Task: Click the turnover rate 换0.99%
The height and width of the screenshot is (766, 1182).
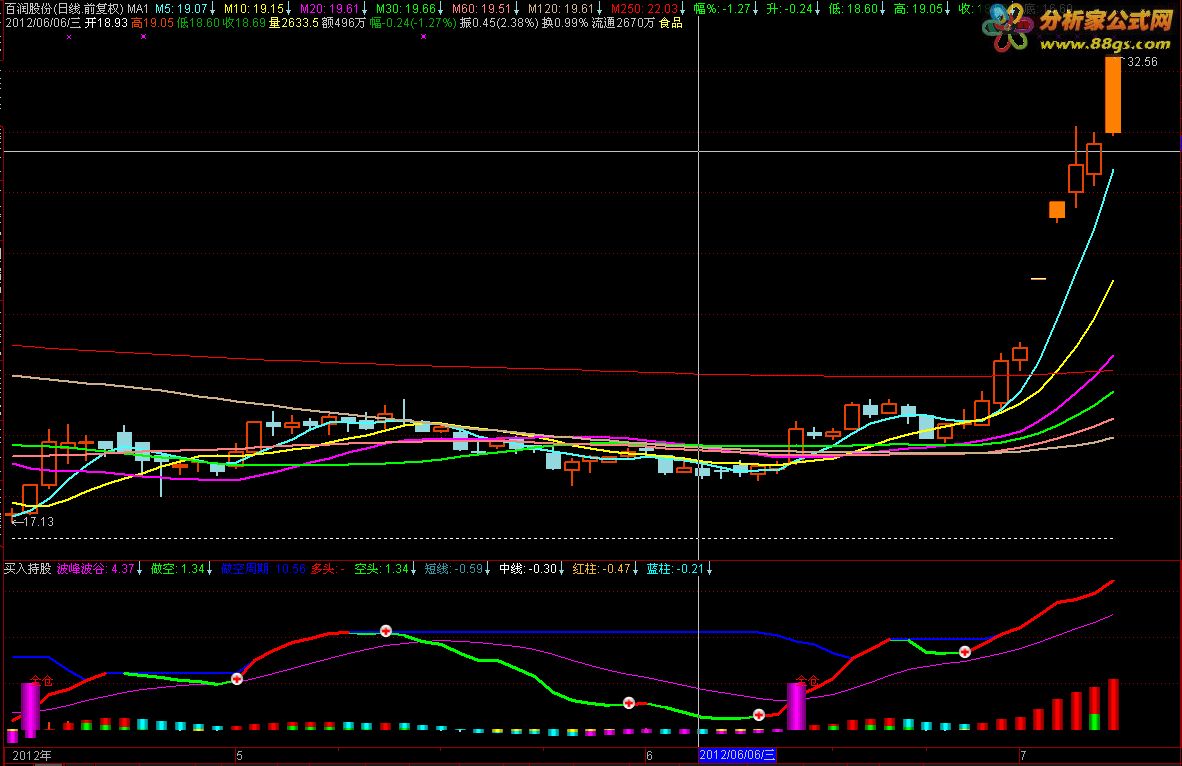Action: pyautogui.click(x=565, y=23)
